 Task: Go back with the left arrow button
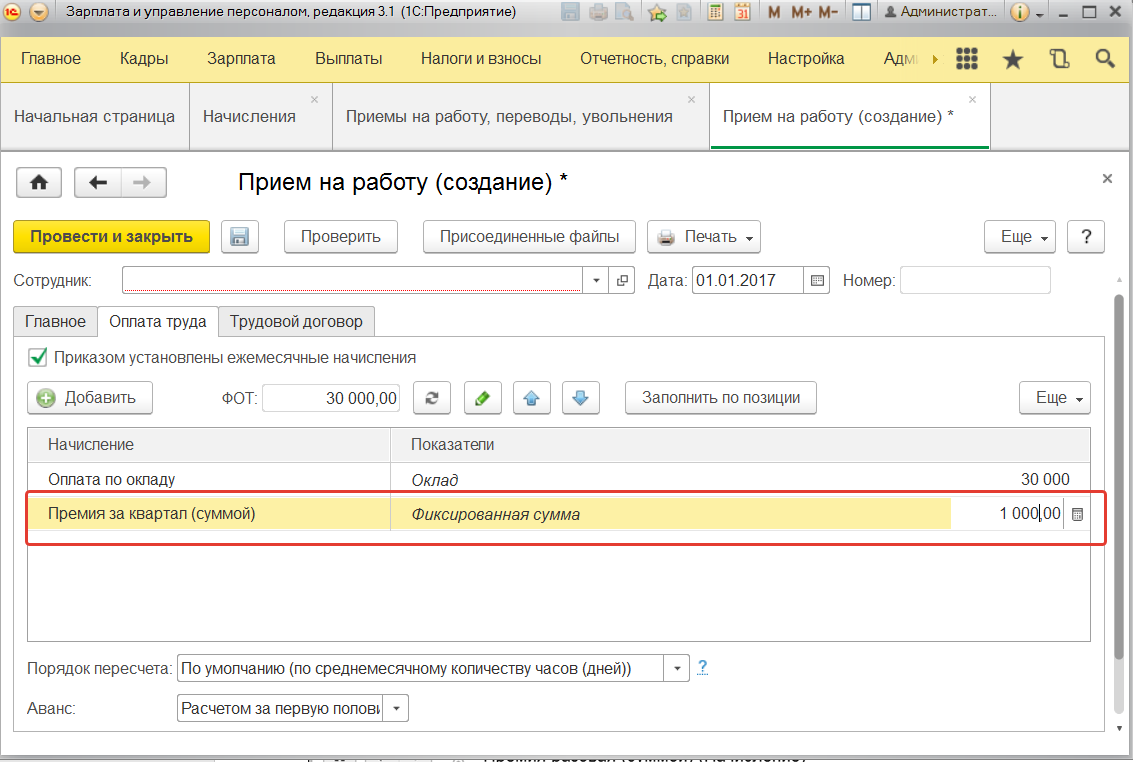pos(98,183)
